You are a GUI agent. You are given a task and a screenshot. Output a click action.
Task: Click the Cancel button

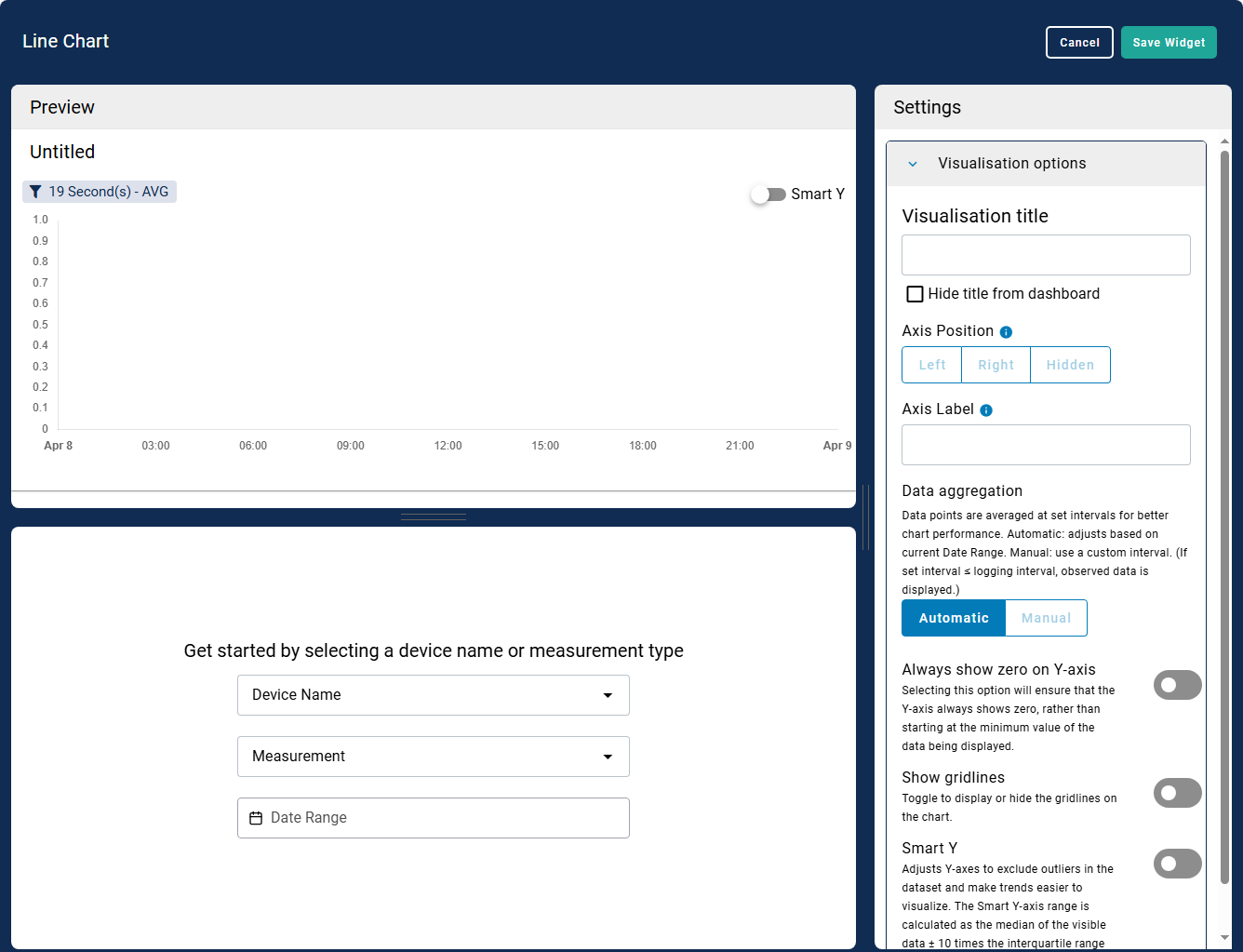pyautogui.click(x=1079, y=43)
